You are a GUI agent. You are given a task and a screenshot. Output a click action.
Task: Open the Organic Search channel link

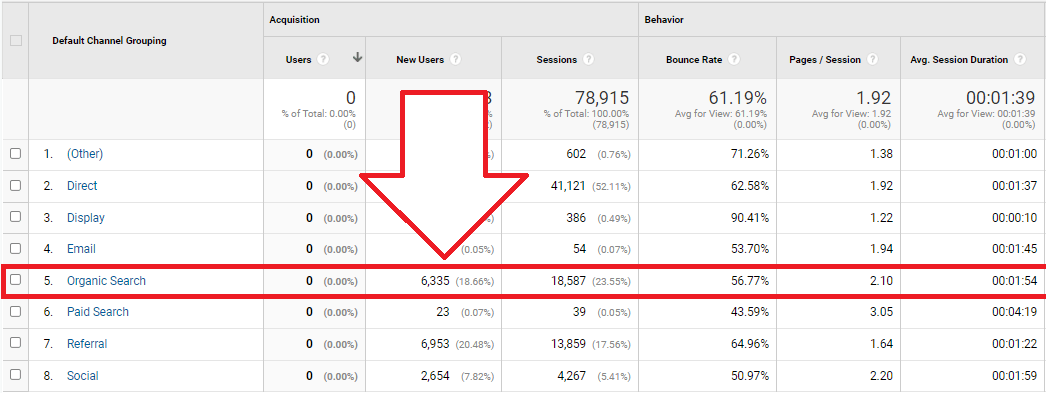106,281
